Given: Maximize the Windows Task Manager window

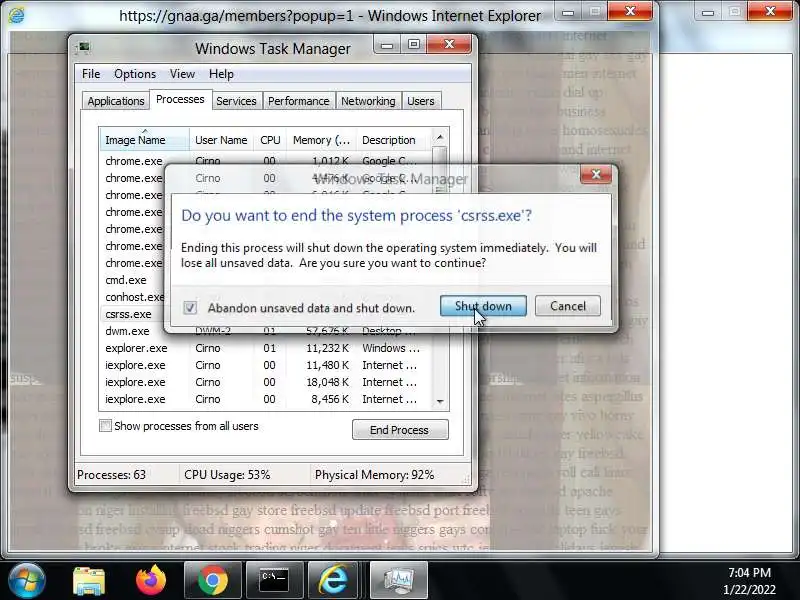Looking at the screenshot, I should point(414,45).
